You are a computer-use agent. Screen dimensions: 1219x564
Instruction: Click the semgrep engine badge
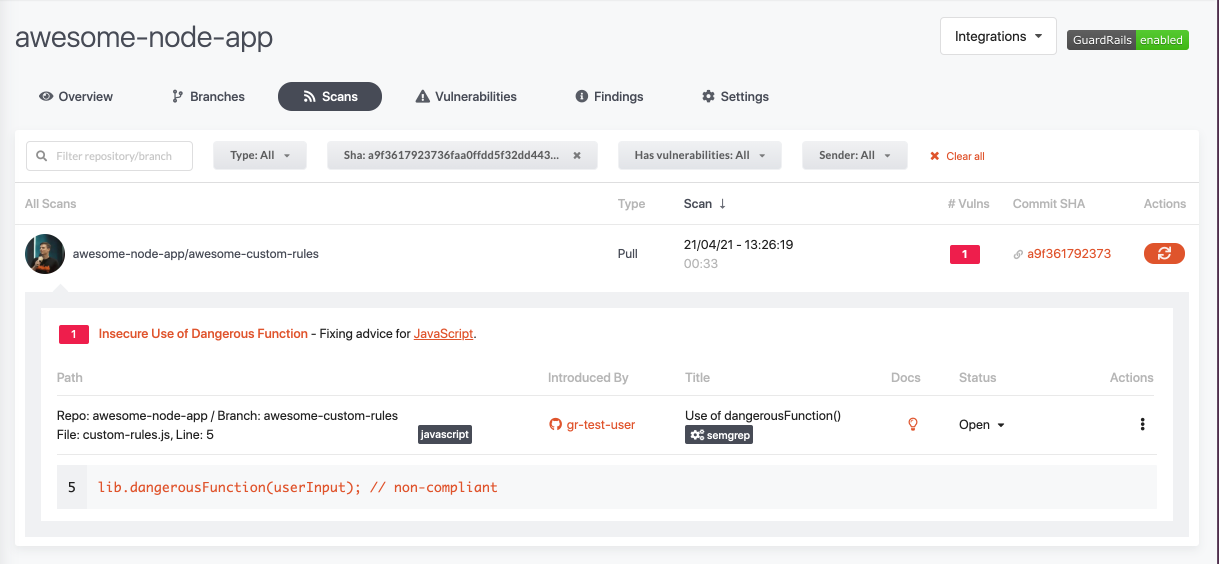pyautogui.click(x=719, y=435)
